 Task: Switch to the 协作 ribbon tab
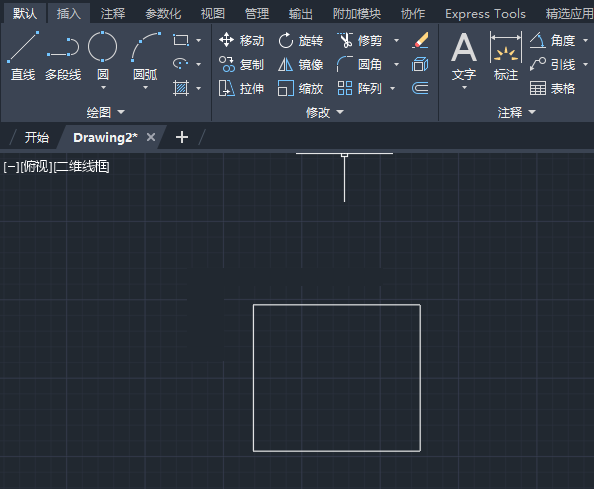pos(413,14)
